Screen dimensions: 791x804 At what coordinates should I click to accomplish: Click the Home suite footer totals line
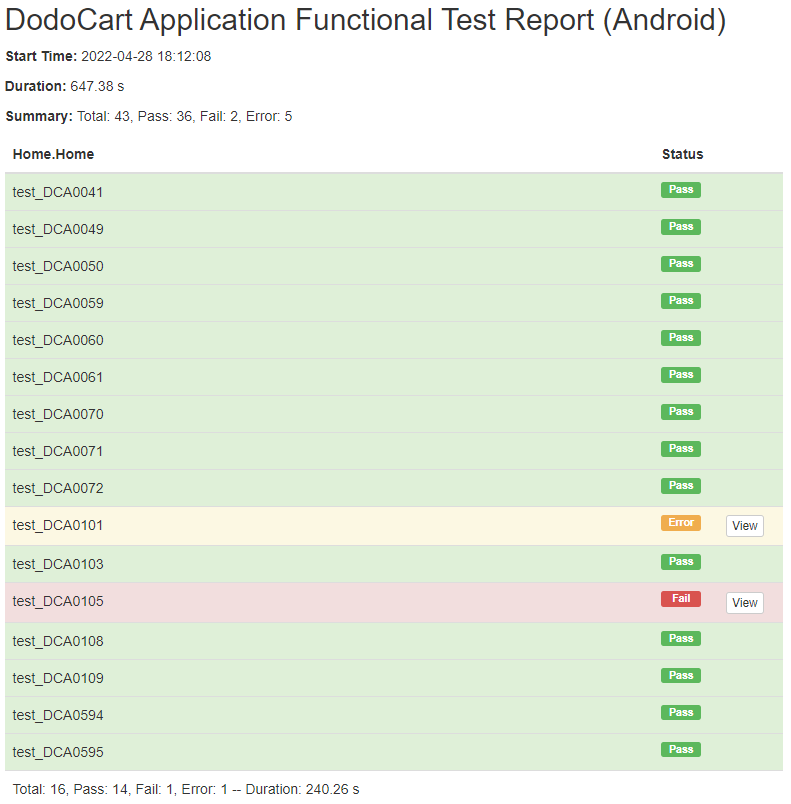tap(186, 789)
